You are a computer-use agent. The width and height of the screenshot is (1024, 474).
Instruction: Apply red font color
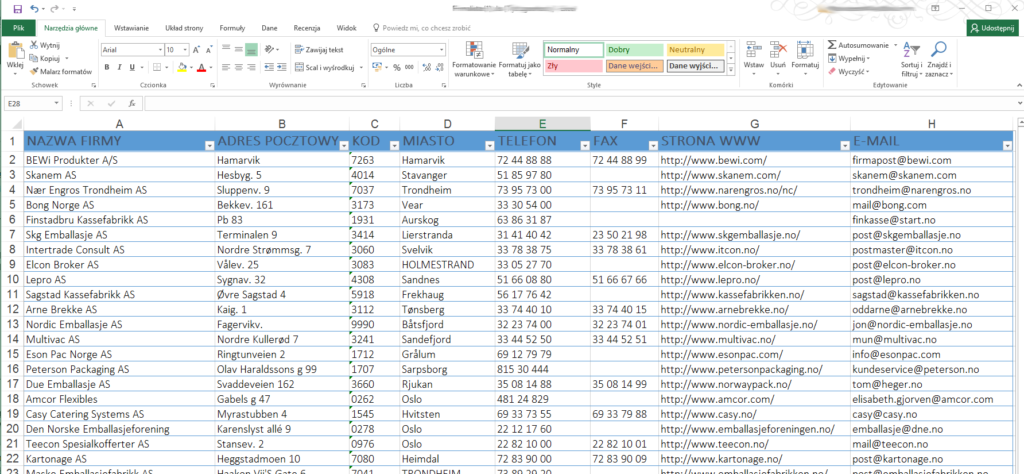coord(201,67)
